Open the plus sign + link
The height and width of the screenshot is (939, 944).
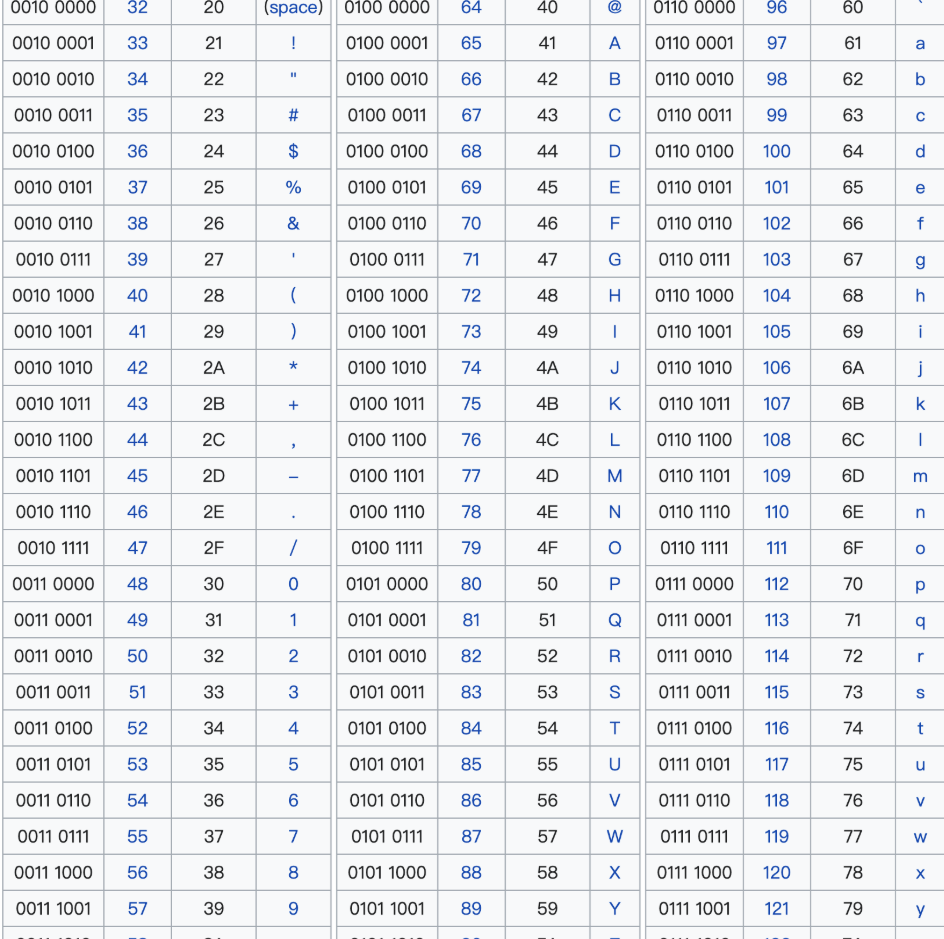click(293, 404)
